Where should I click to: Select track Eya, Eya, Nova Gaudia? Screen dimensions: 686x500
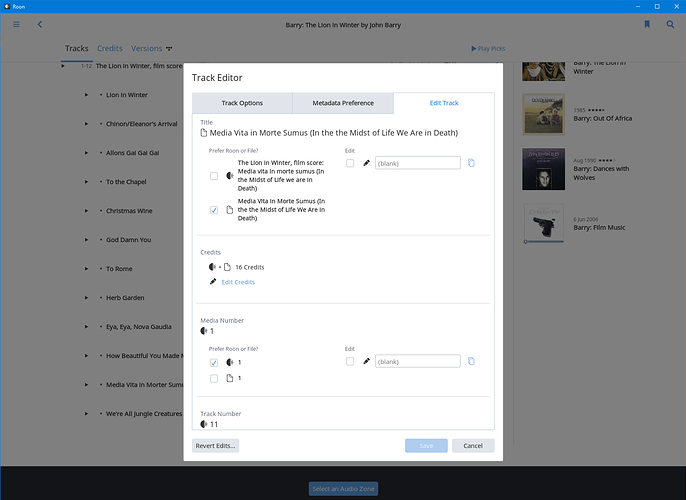[x=139, y=327]
